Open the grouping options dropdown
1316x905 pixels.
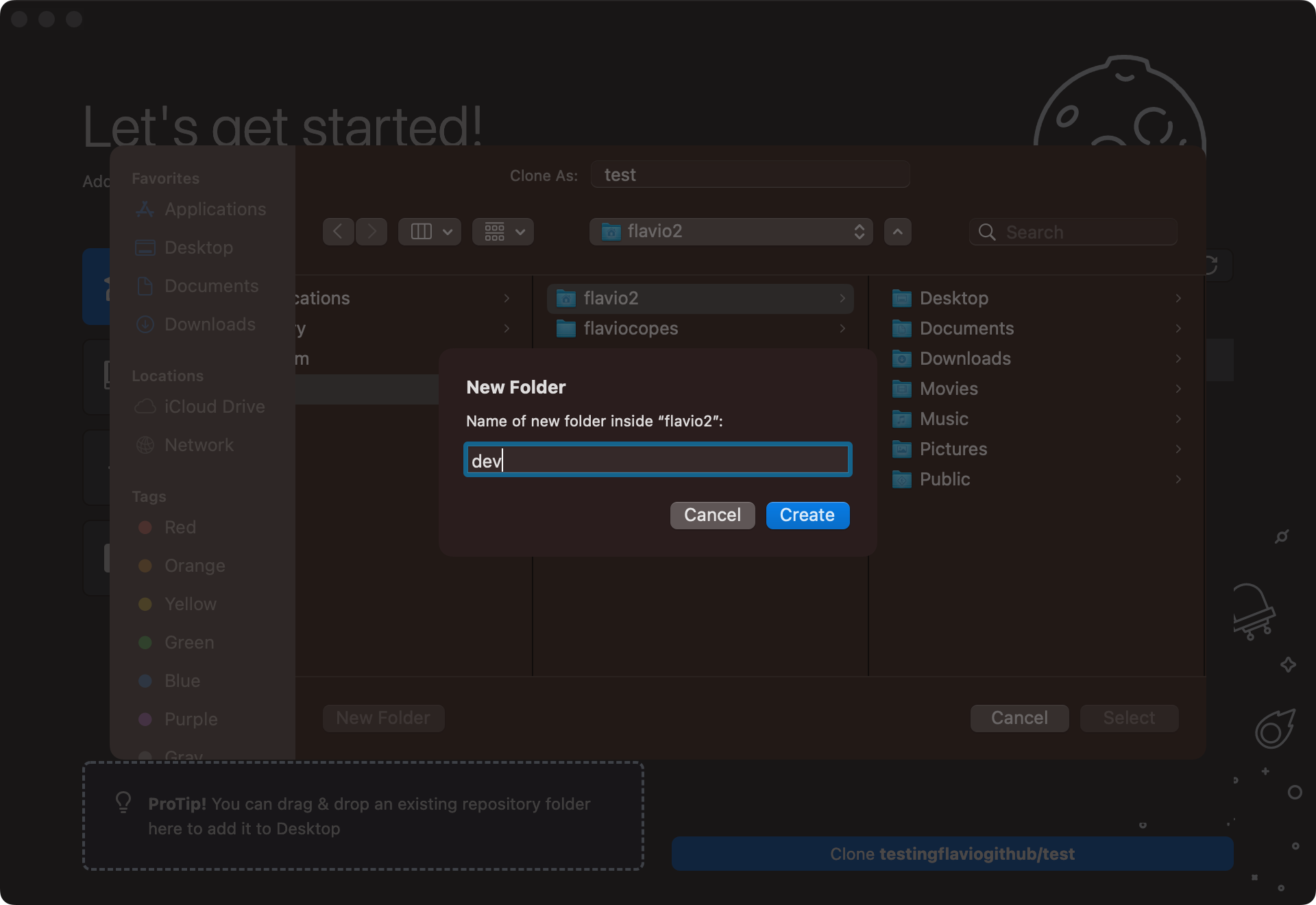pos(502,231)
